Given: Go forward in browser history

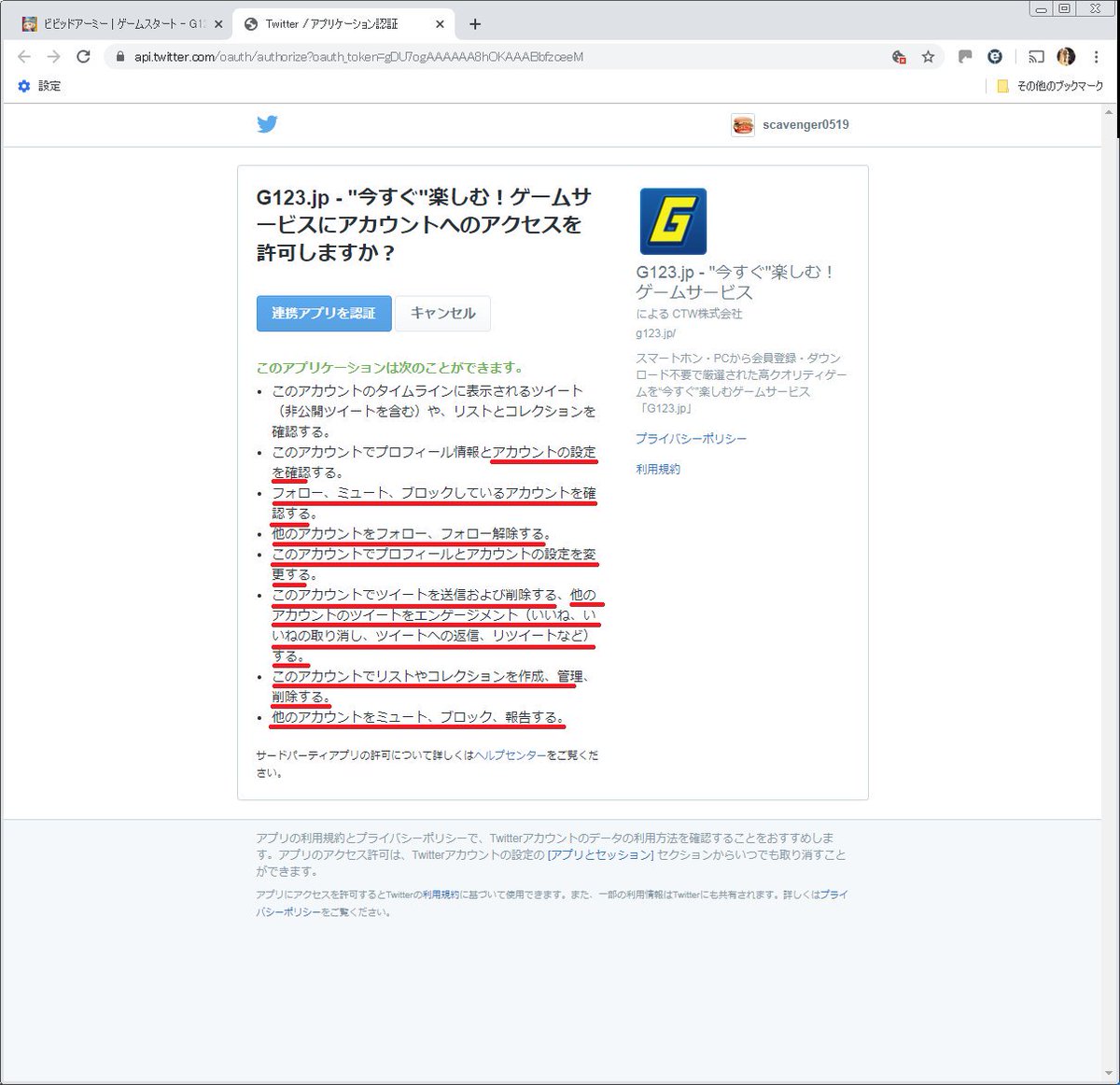Looking at the screenshot, I should pos(54,57).
